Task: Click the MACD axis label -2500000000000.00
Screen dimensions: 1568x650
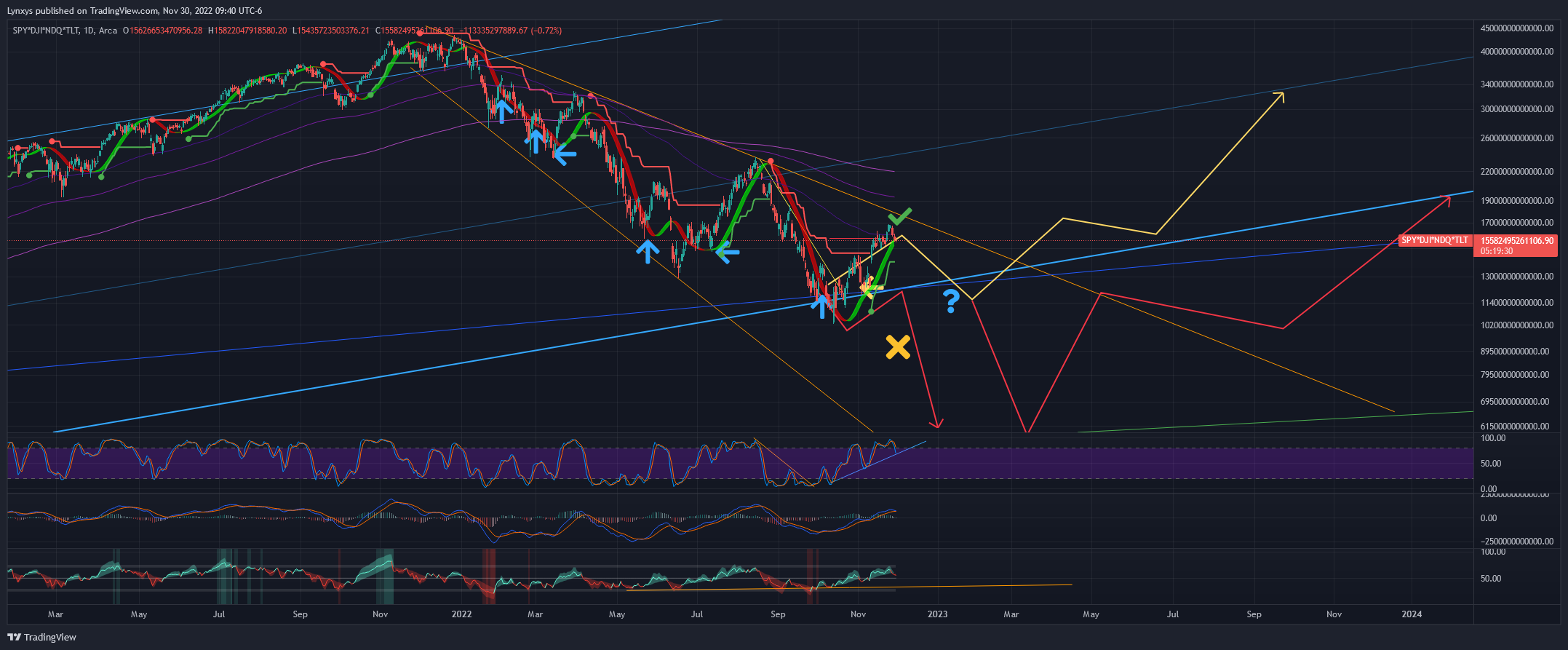Action: click(1517, 542)
